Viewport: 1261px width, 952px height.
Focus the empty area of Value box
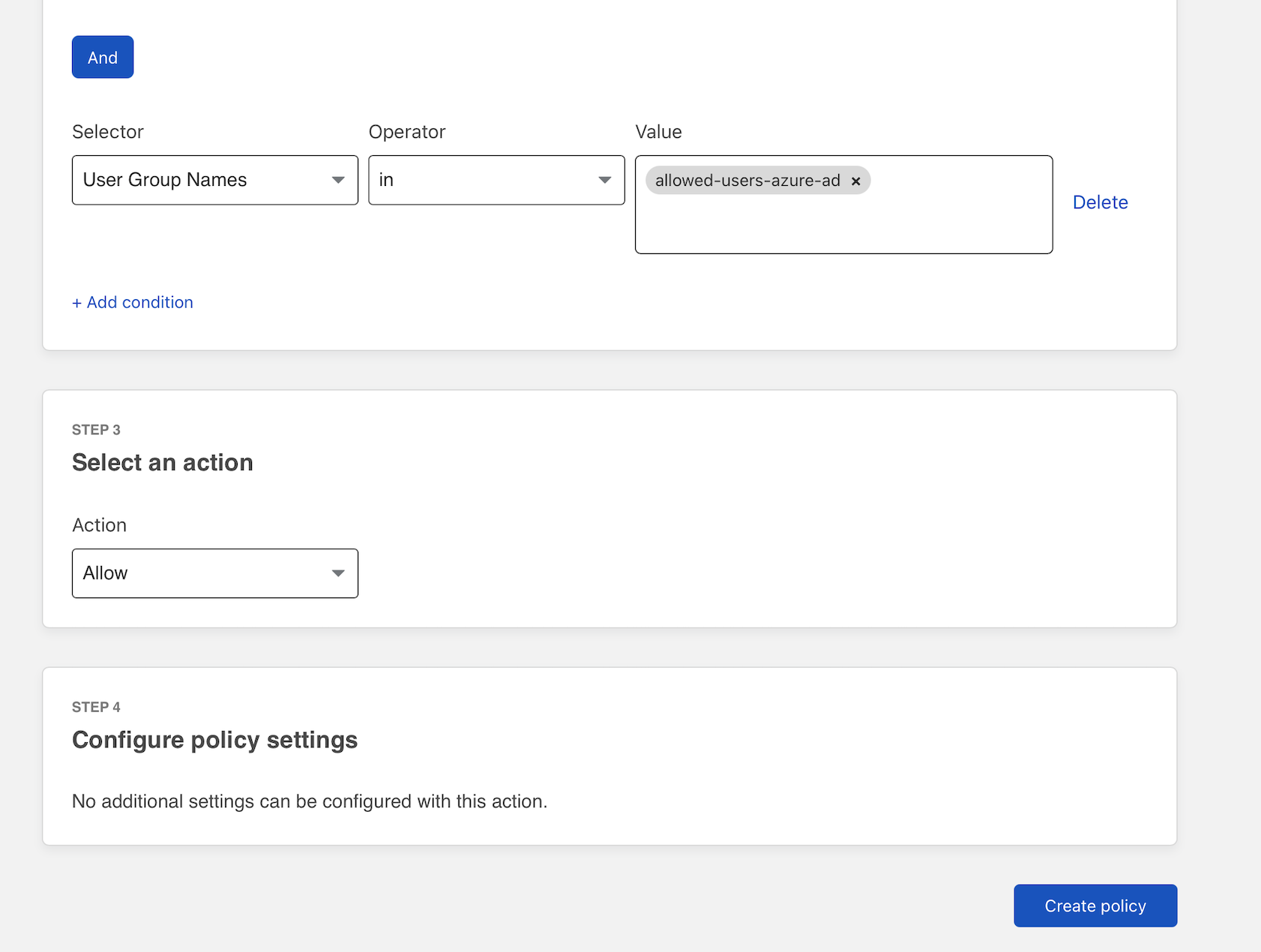tap(843, 225)
